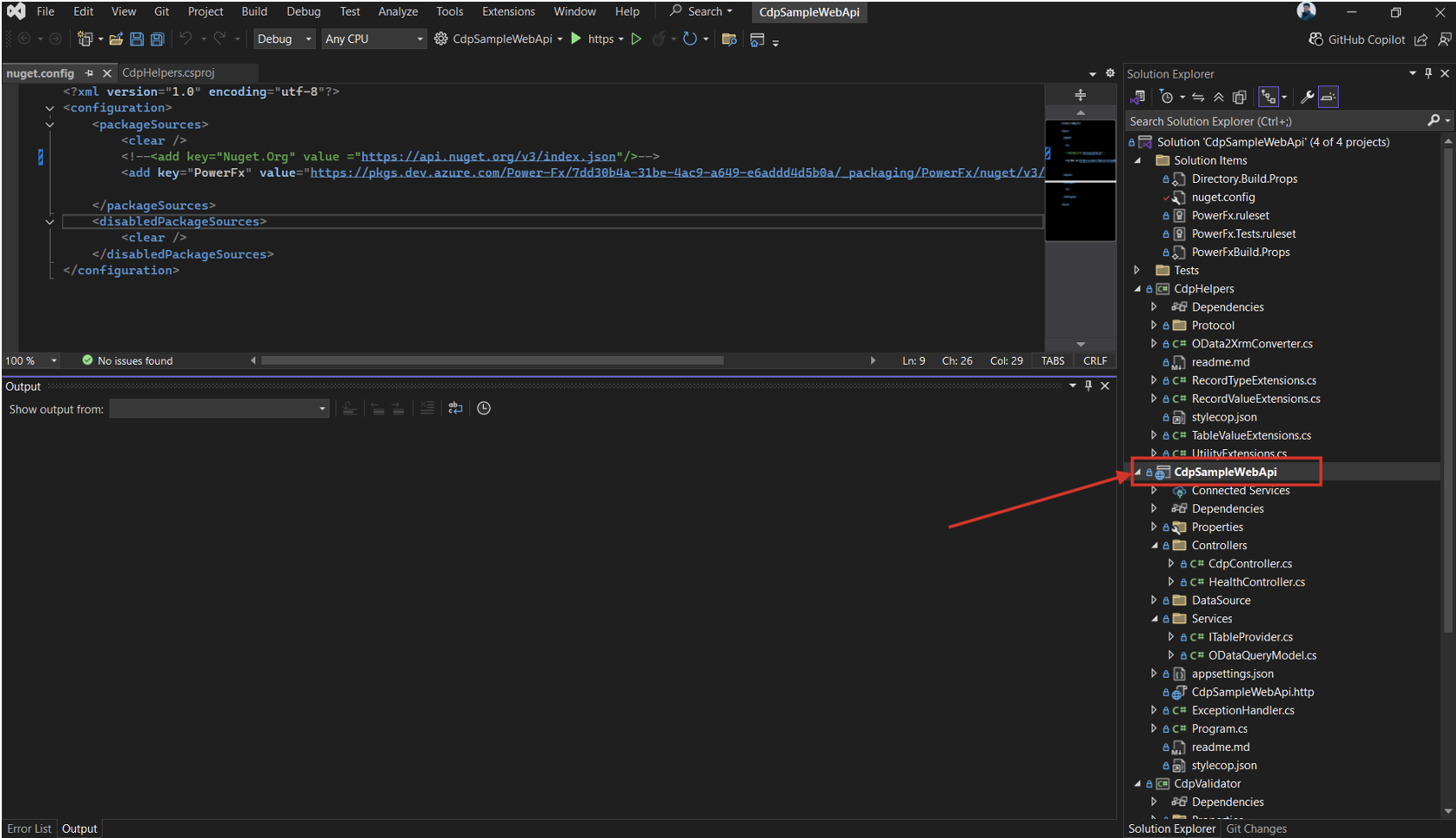Open the api.nuget.org index.json link
Screen dimensions: 1456x838
(x=488, y=157)
